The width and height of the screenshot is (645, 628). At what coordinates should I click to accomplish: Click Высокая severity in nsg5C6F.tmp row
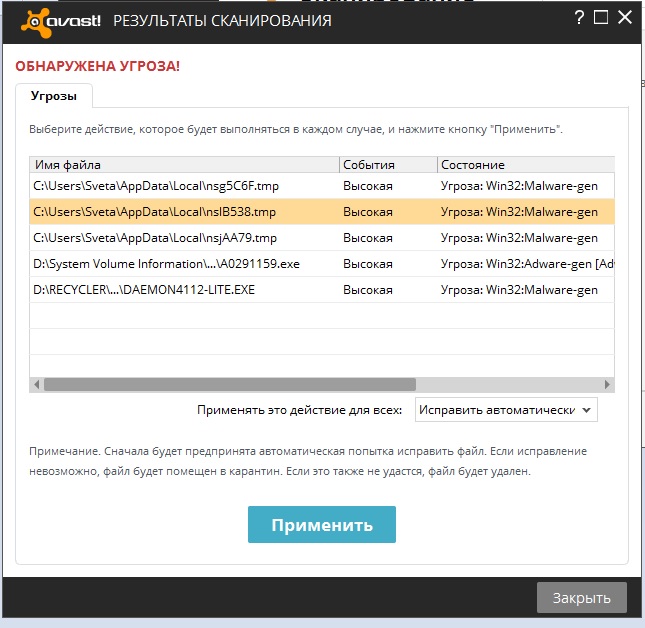tap(368, 186)
